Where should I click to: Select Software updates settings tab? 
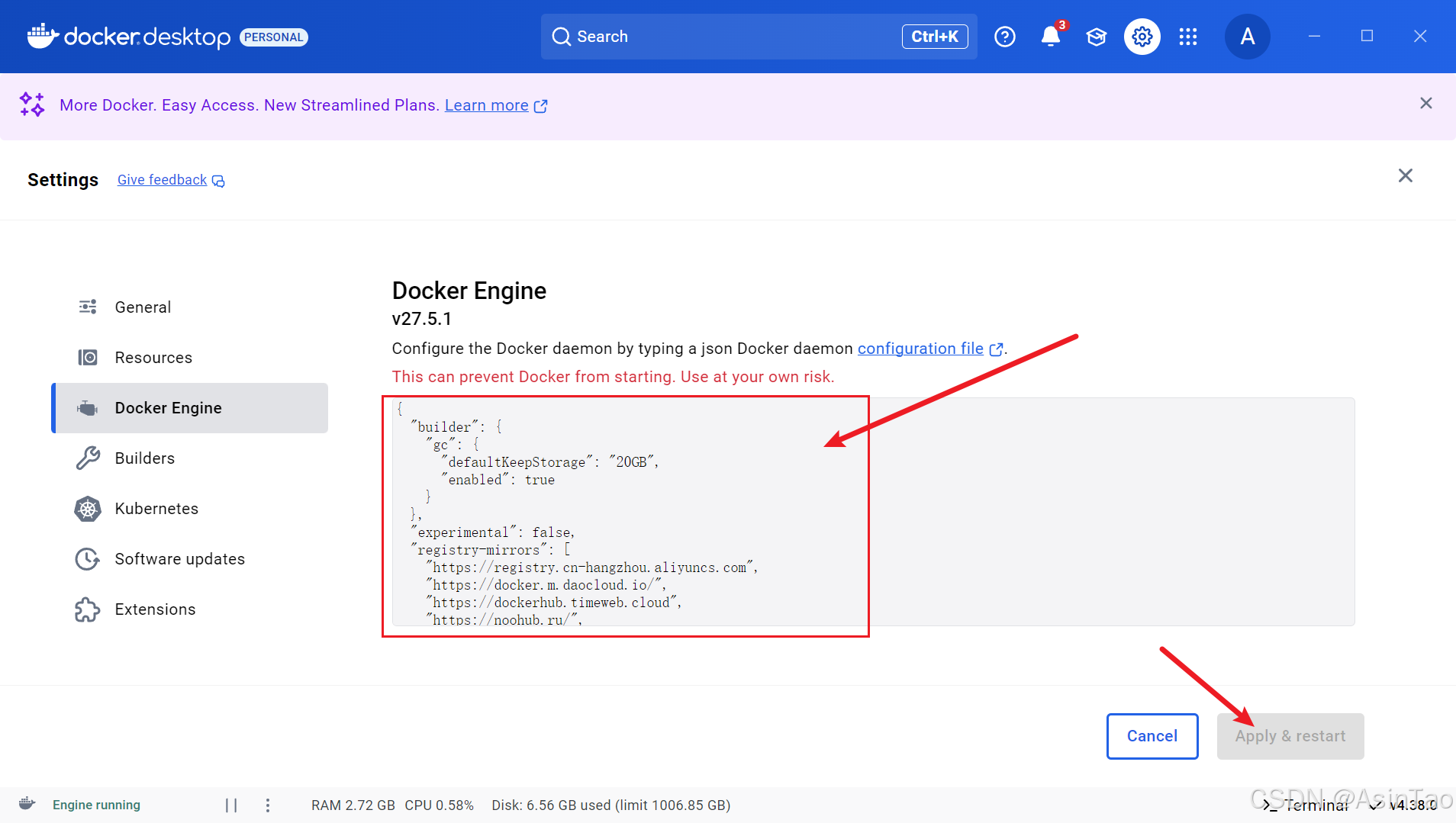(190, 559)
